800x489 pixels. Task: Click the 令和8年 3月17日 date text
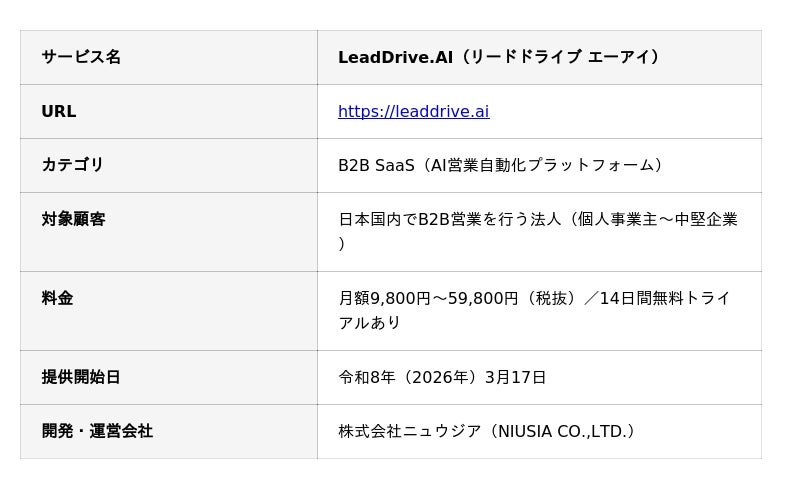pos(442,377)
